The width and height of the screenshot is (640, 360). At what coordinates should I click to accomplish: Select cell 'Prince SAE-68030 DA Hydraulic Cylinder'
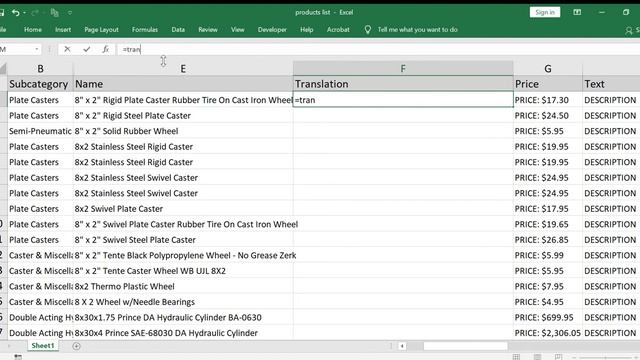tap(183, 333)
